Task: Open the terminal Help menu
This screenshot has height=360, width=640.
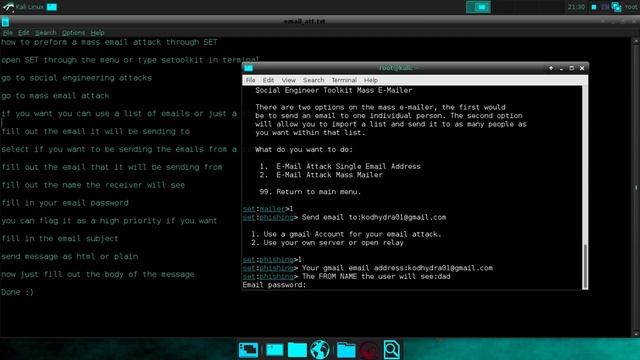Action: 371,80
